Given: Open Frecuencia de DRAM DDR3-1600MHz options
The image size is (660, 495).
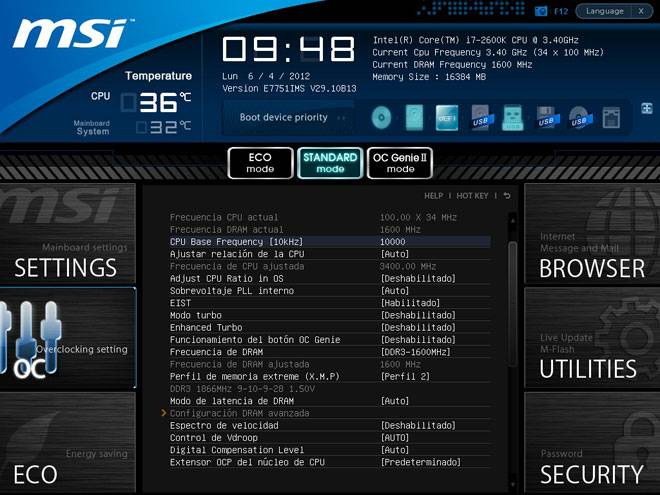Looking at the screenshot, I should click(330, 352).
